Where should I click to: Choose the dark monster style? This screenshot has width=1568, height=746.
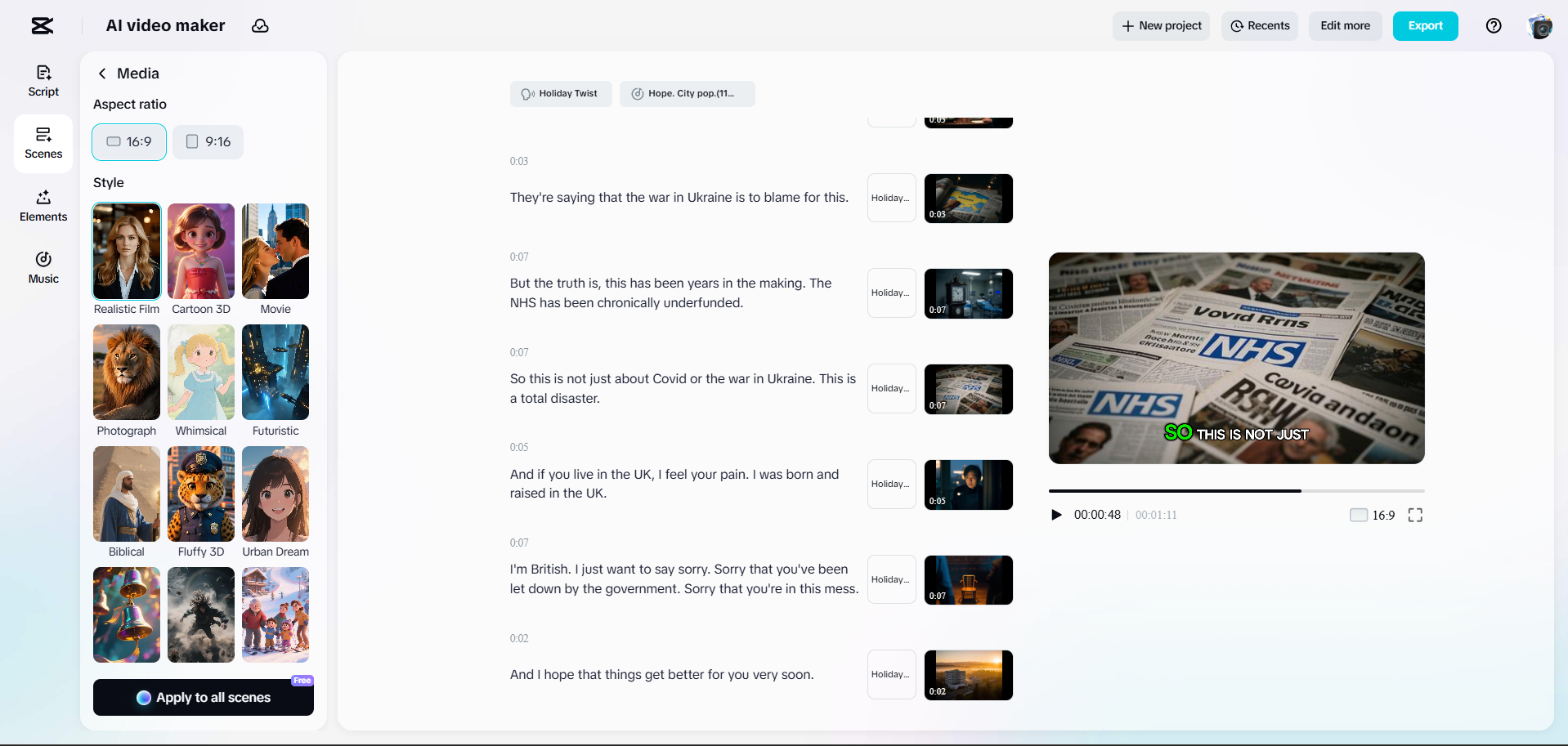tap(201, 614)
